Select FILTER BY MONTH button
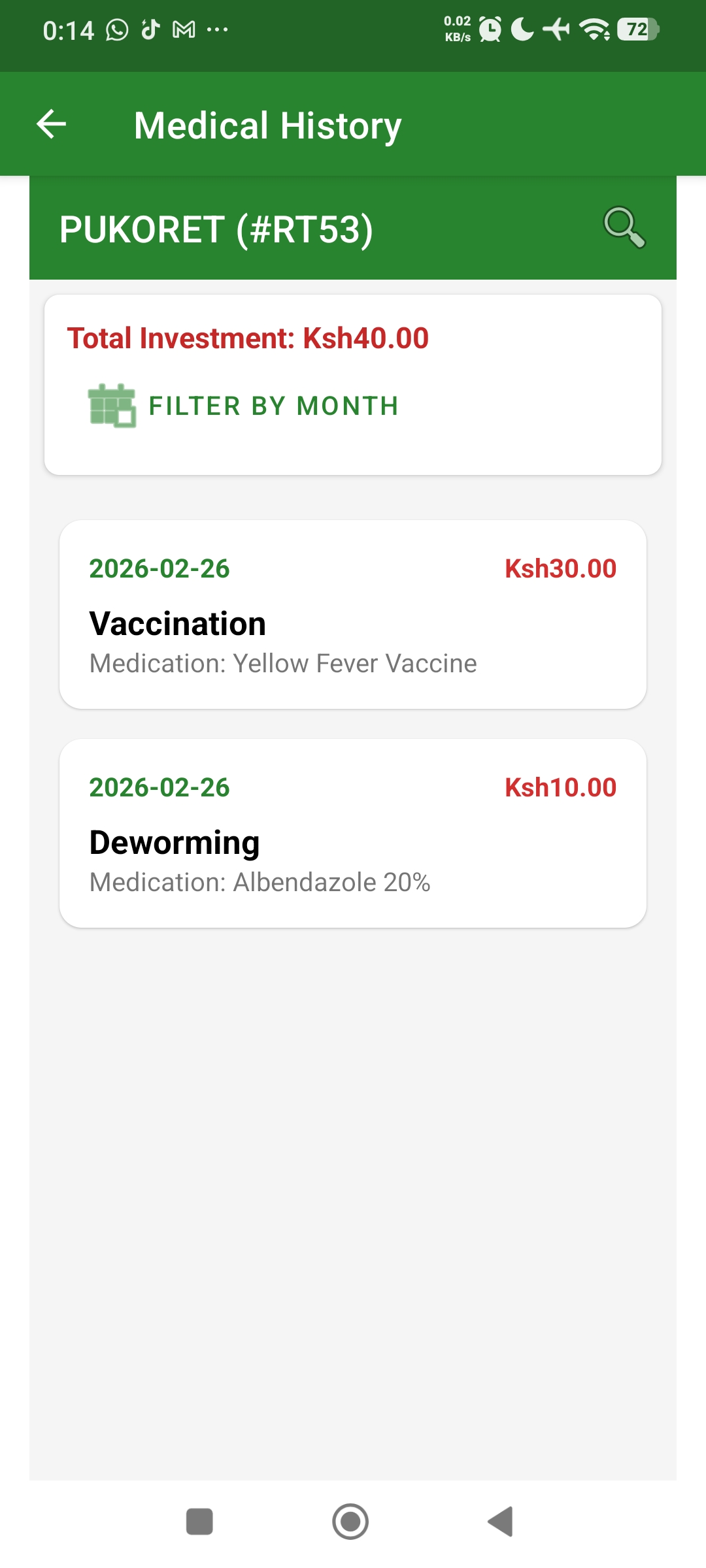Image resolution: width=706 pixels, height=1568 pixels. pyautogui.click(x=273, y=406)
